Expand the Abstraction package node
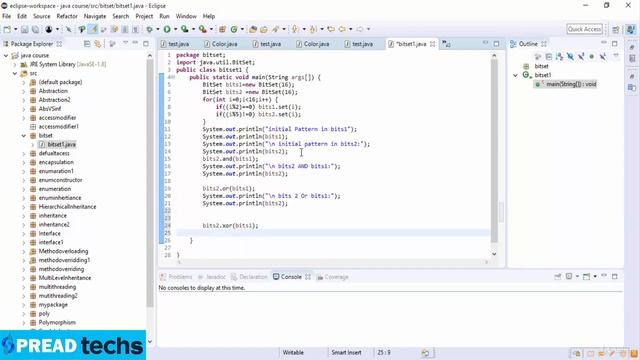 coord(24,91)
